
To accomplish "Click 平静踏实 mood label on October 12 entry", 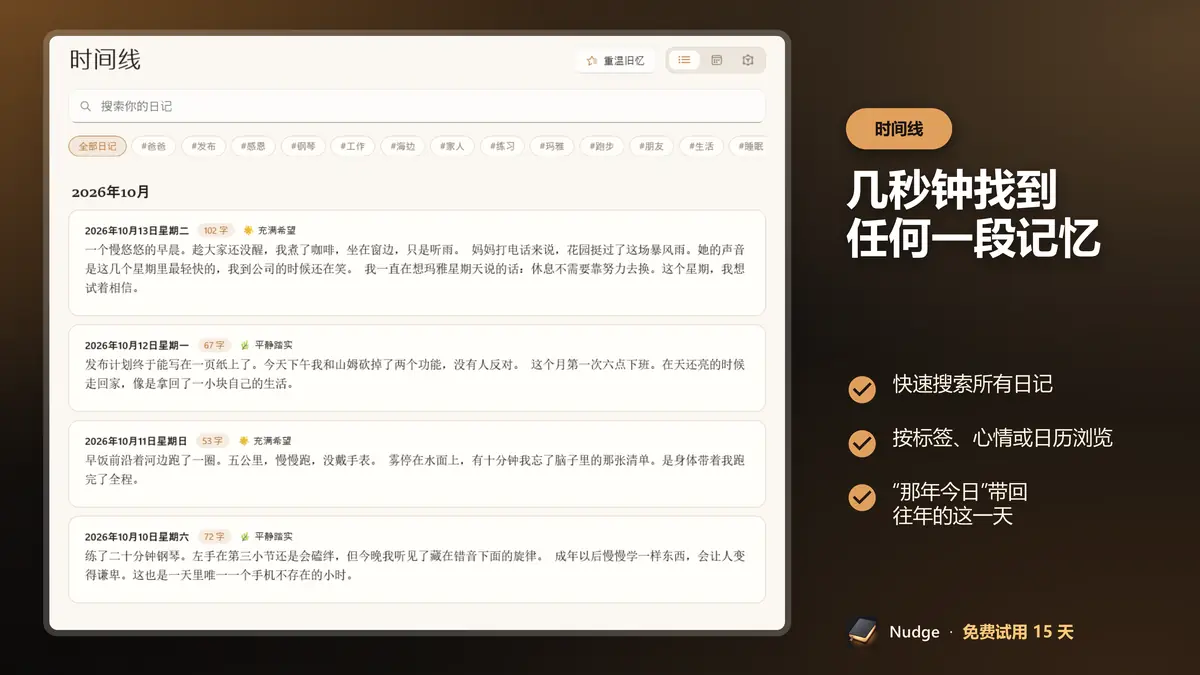I will [274, 345].
